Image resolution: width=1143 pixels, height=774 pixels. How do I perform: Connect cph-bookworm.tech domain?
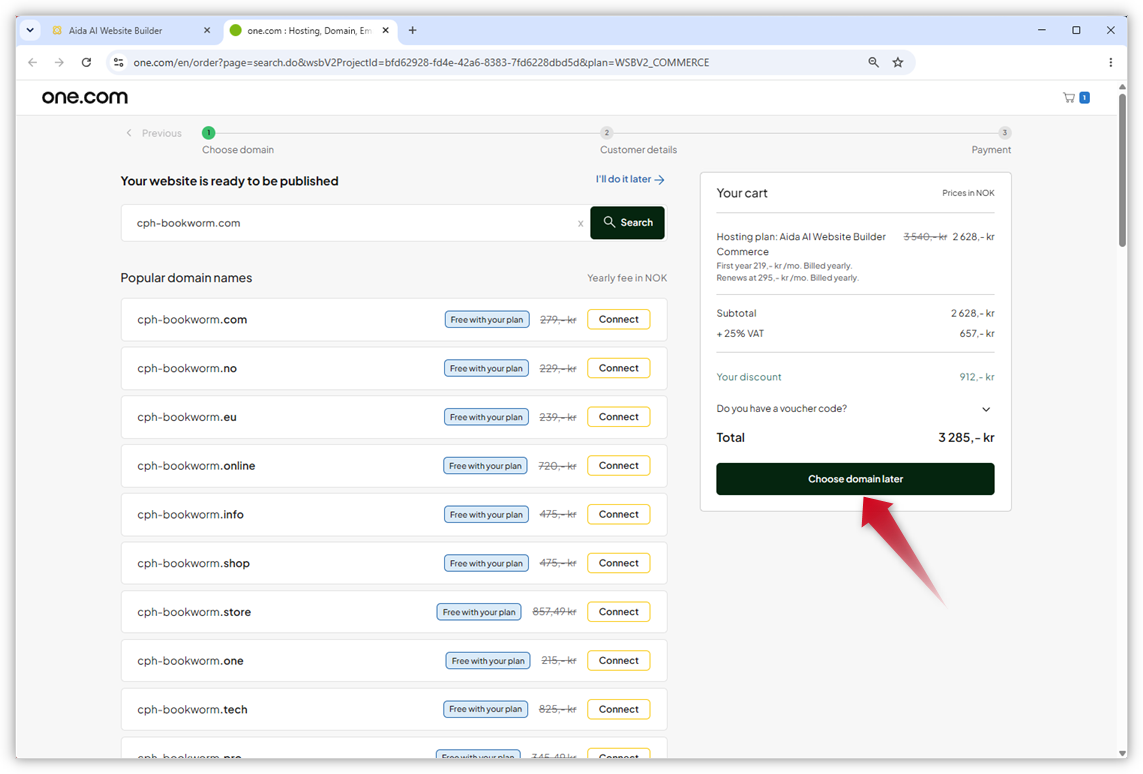tap(618, 709)
